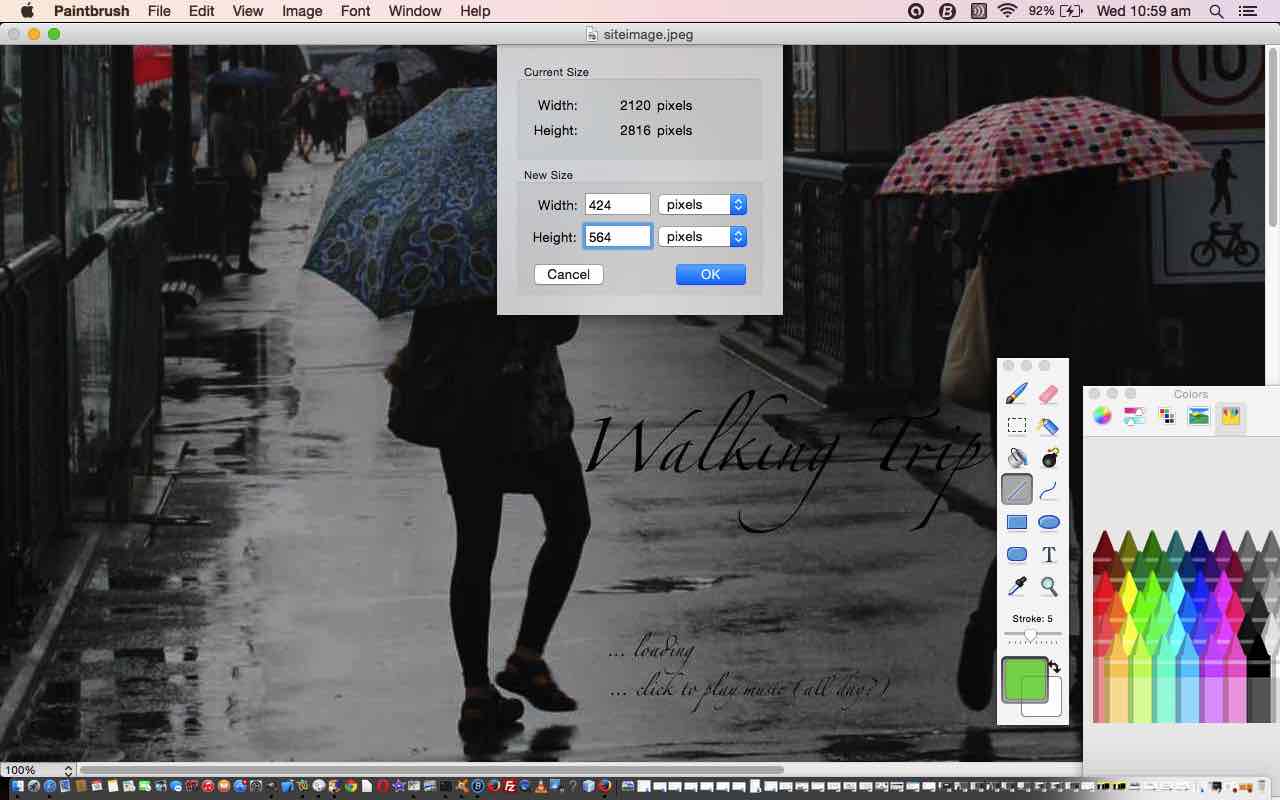Swap foreground and background colors
Viewport: 1280px width, 800px height.
coord(1054,666)
